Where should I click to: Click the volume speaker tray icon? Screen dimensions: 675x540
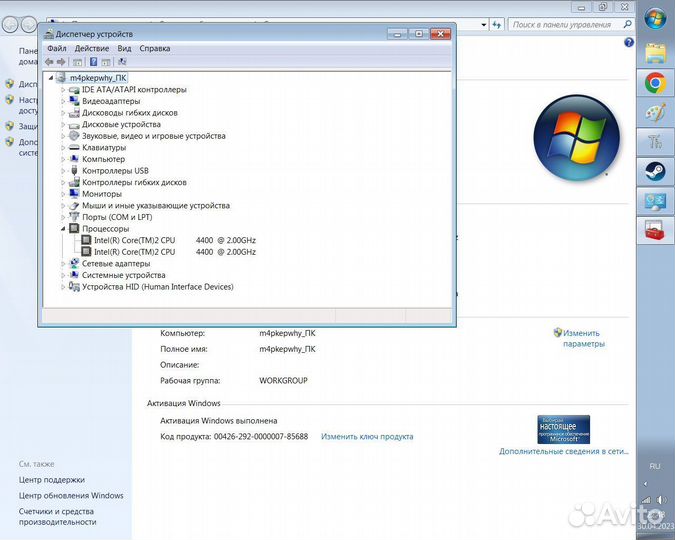pyautogui.click(x=662, y=500)
